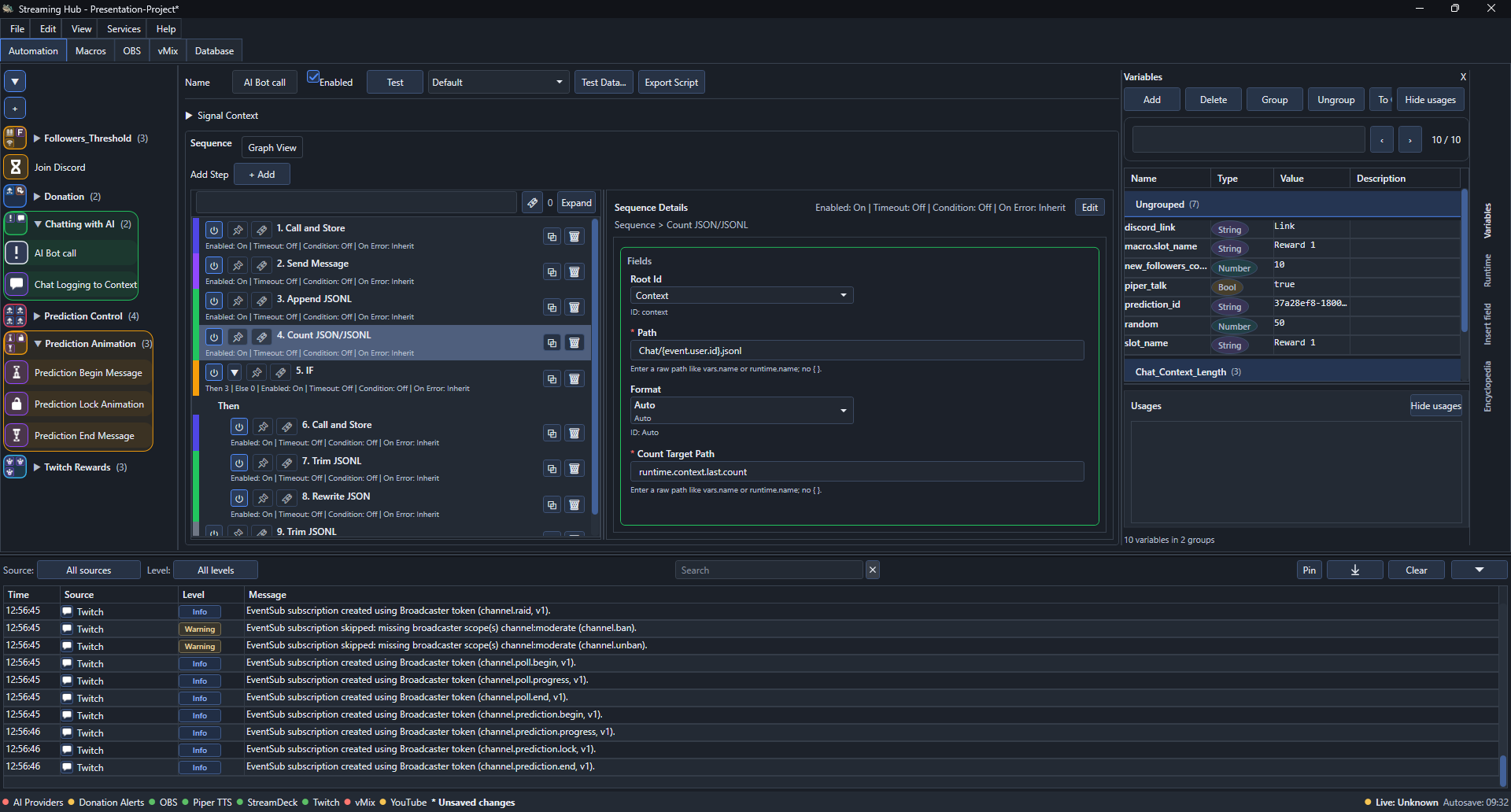Delete step 7 Trim JSONL
This screenshot has width=1511, height=812.
pyautogui.click(x=574, y=469)
